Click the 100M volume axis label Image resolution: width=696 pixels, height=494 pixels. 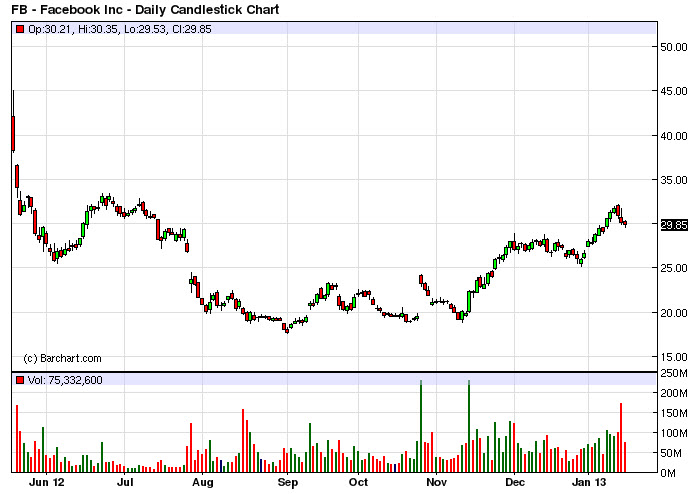(674, 434)
